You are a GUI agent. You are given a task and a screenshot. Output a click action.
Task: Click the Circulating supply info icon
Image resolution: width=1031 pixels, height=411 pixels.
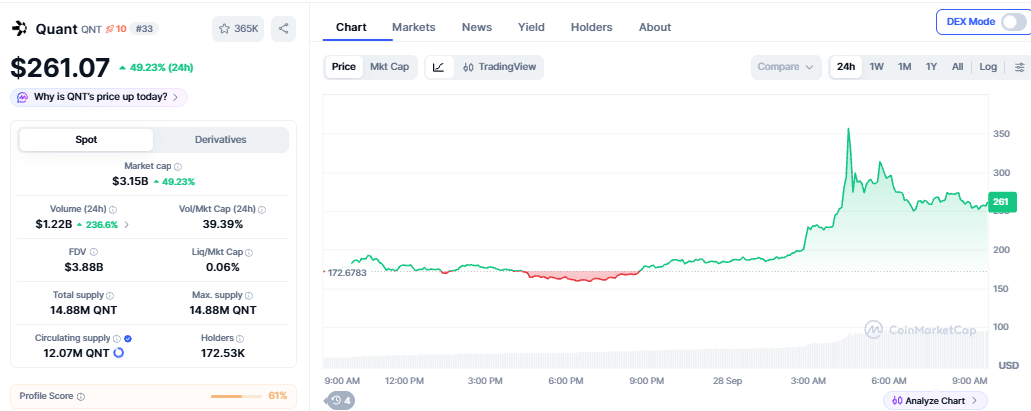(x=116, y=338)
